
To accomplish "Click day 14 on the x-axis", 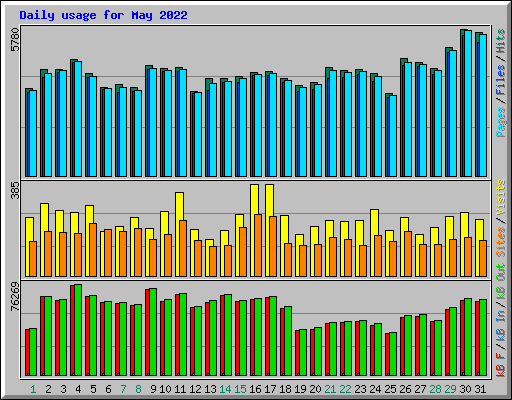I will (225, 389).
